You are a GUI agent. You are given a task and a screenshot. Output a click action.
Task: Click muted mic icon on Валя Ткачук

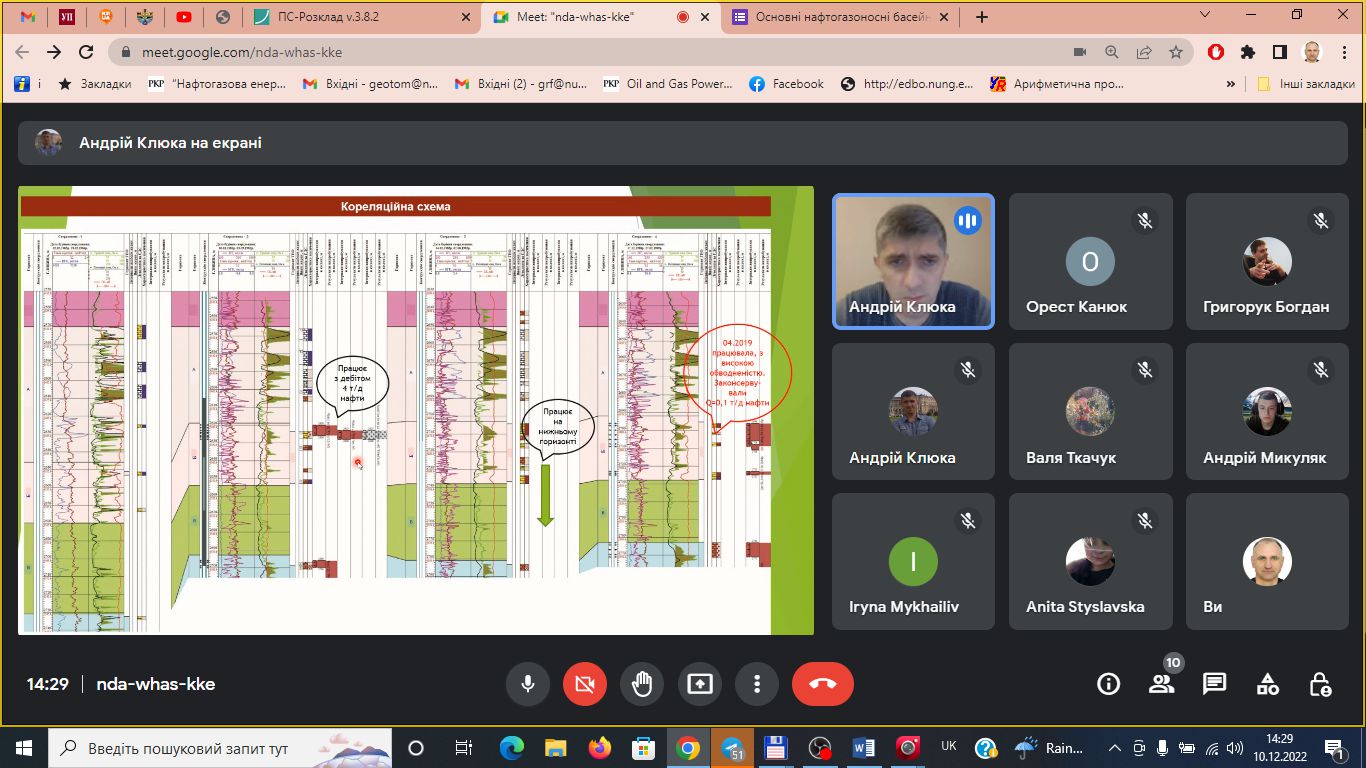(x=1144, y=370)
